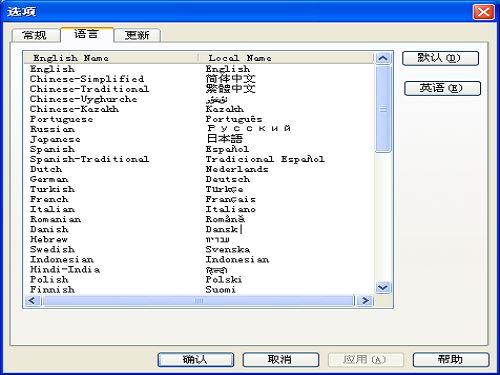500x375 pixels.
Task: Select the 语言 tab
Action: click(87, 34)
